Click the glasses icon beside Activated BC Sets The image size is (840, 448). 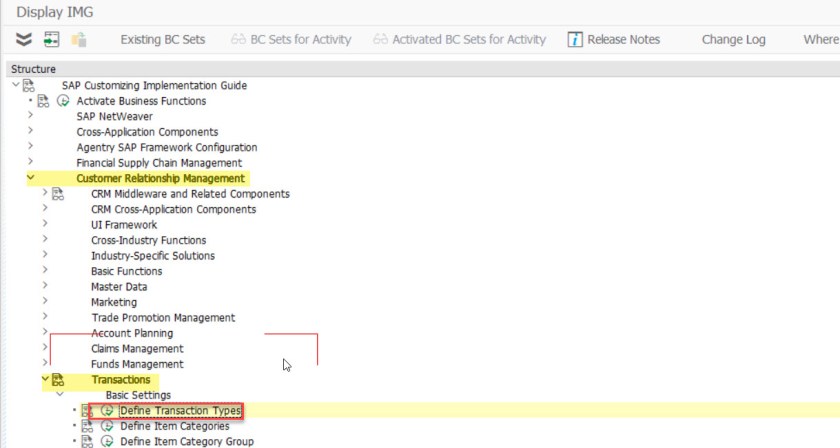pyautogui.click(x=380, y=39)
